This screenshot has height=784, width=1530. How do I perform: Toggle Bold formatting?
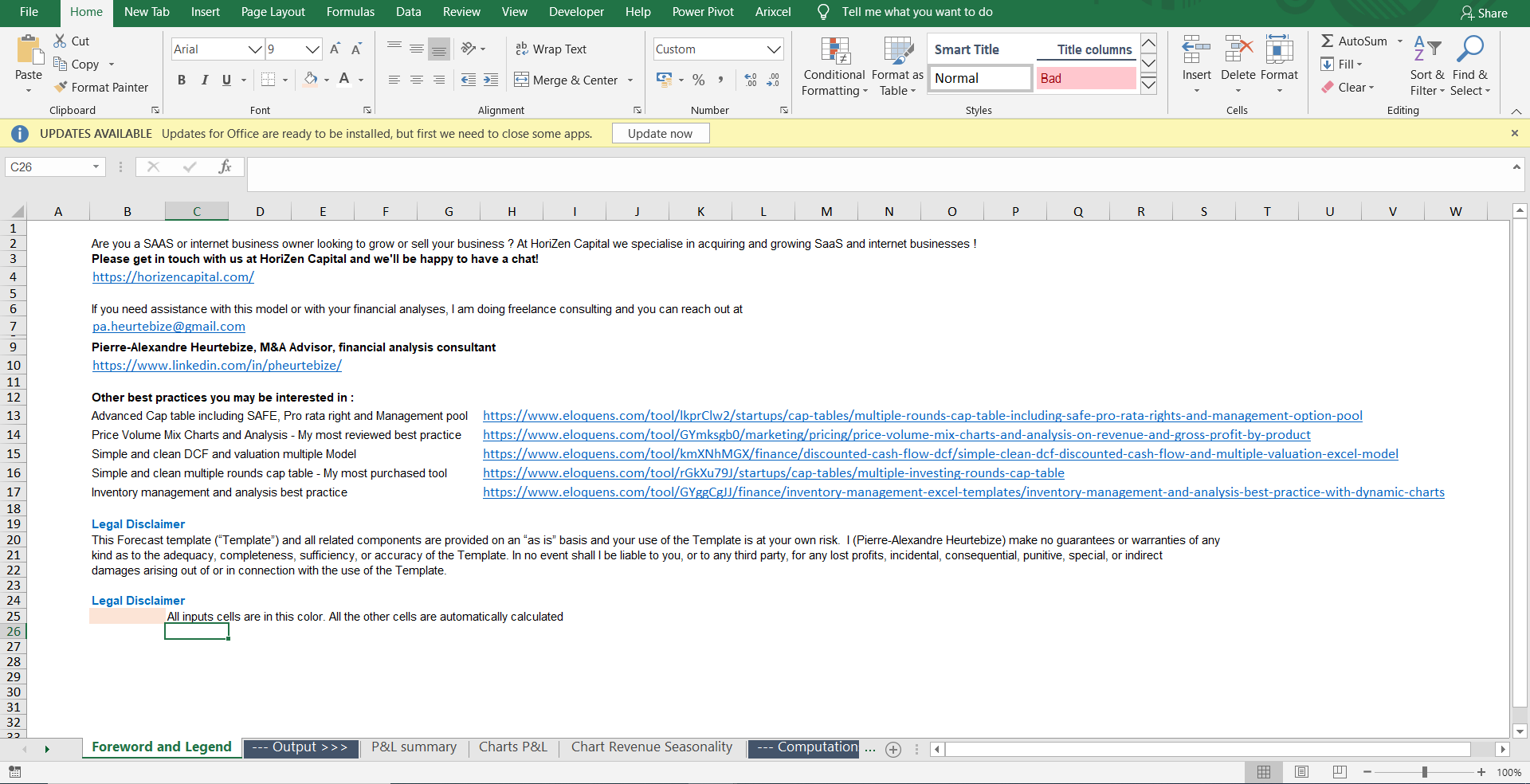point(182,80)
